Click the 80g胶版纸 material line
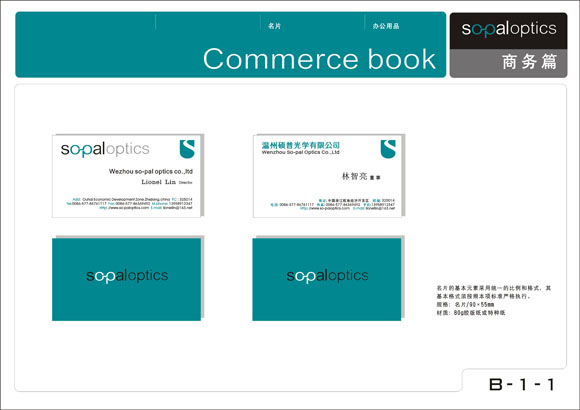 pos(471,313)
